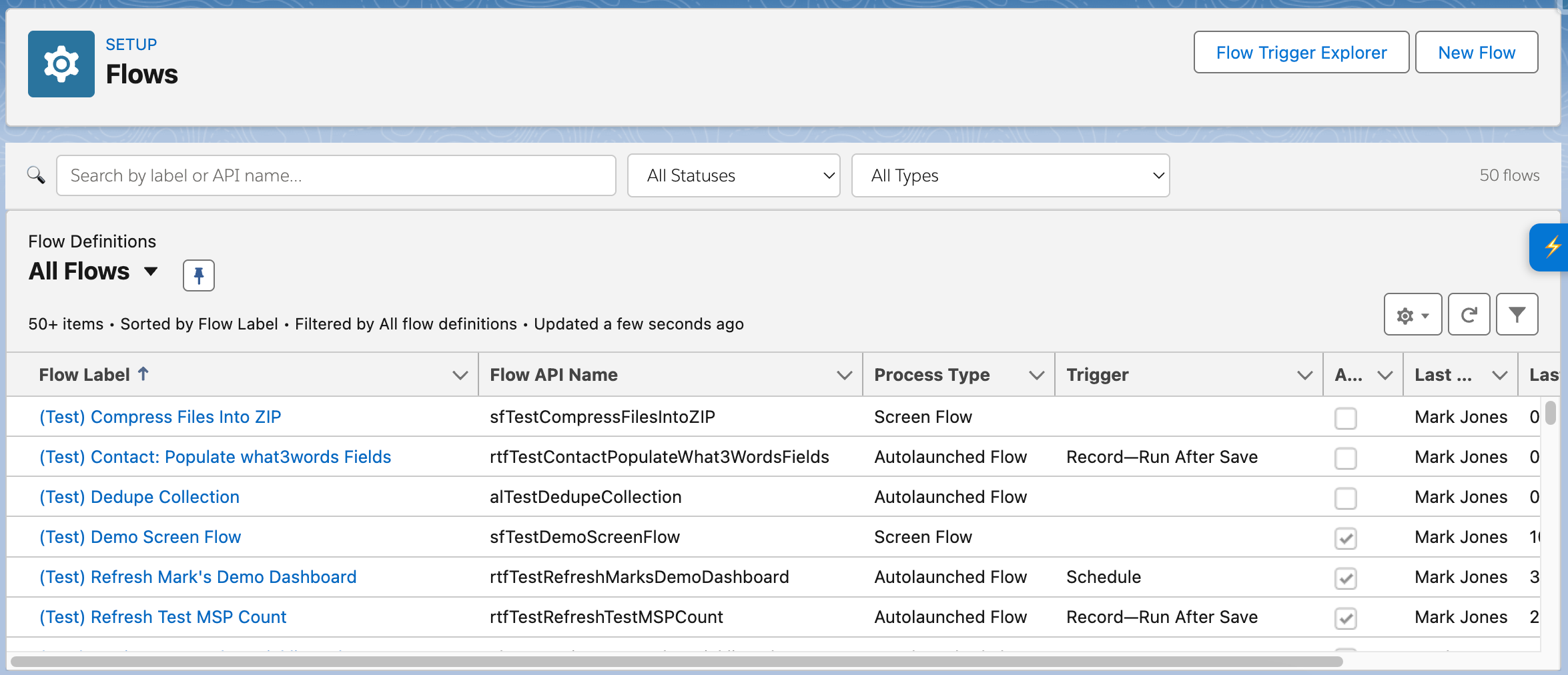Viewport: 1568px width, 675px height.
Task: Open the Trigger column header menu
Action: pyautogui.click(x=1304, y=374)
